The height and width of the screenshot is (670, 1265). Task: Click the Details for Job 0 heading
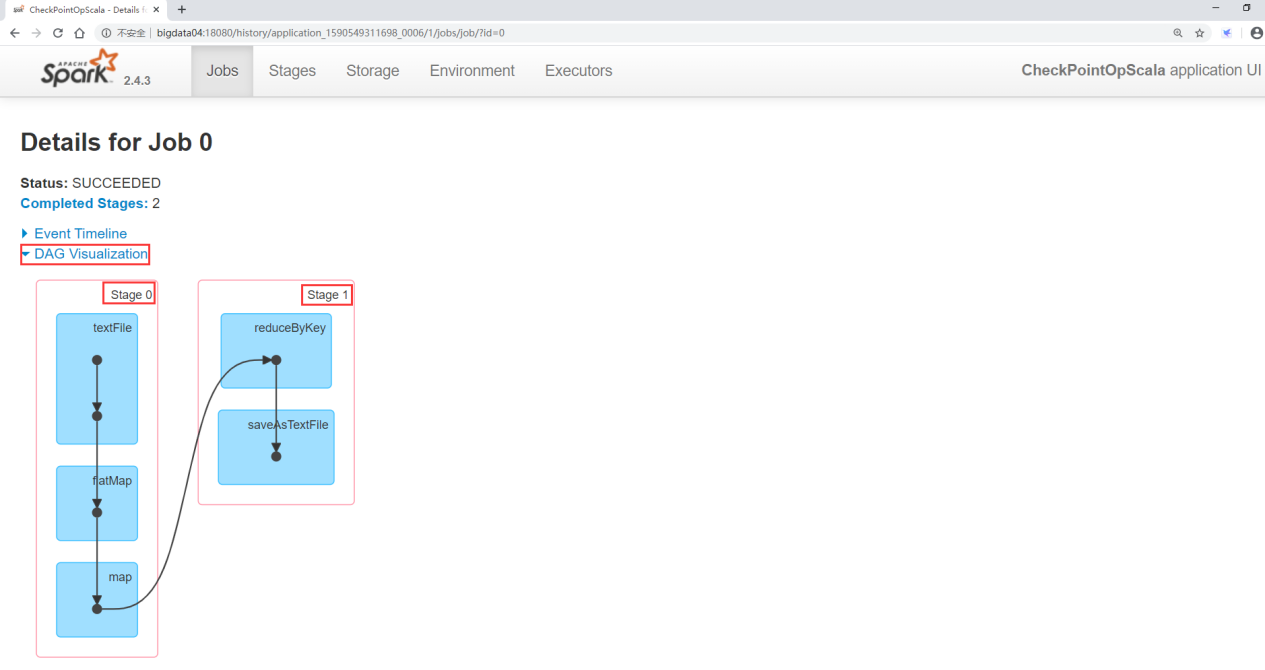[117, 142]
